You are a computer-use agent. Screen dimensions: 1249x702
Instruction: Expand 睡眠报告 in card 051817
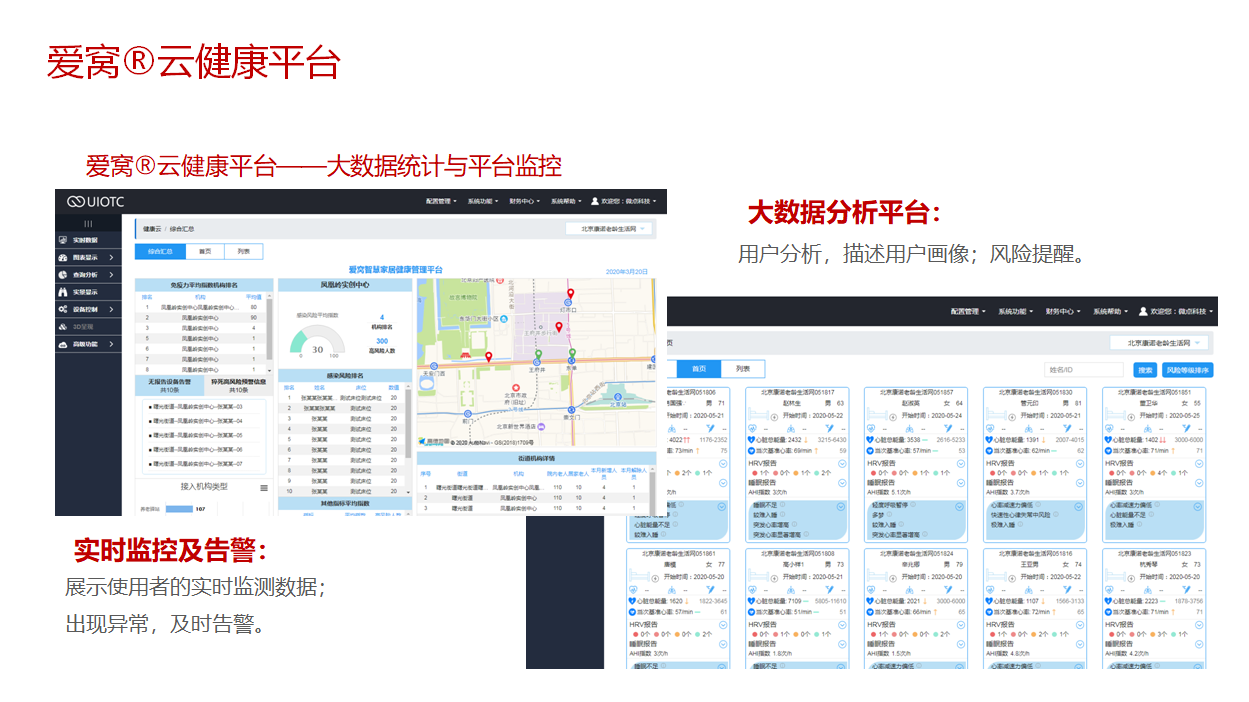point(842,483)
